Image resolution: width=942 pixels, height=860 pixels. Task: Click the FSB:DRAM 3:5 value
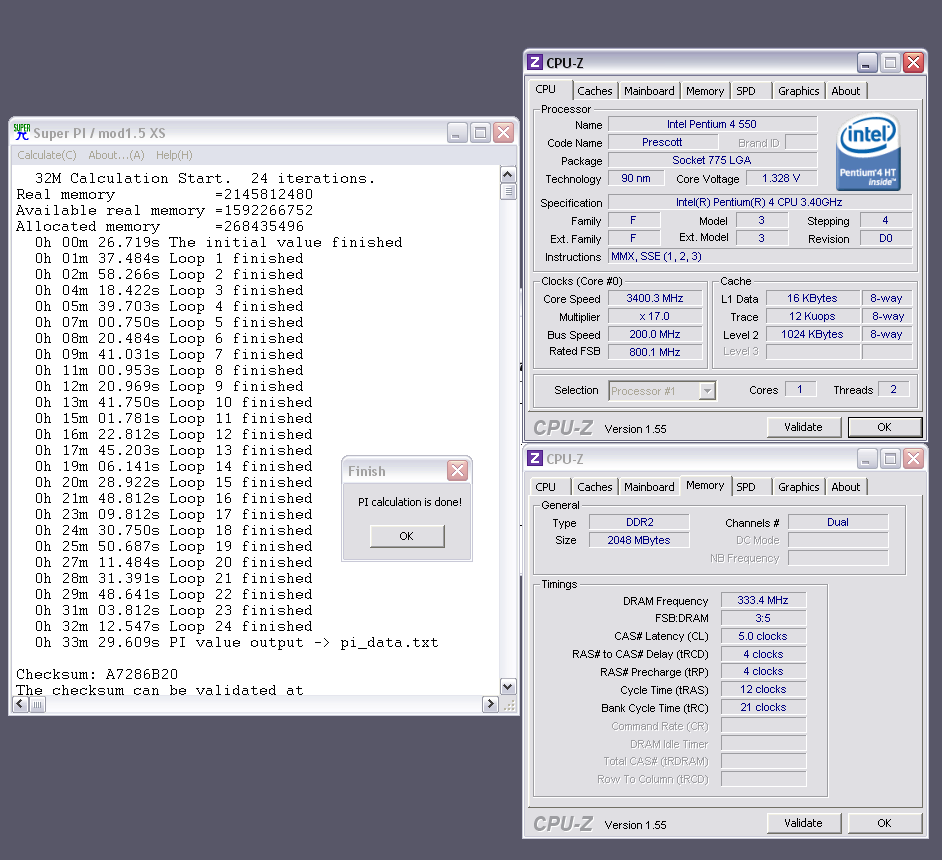[763, 618]
